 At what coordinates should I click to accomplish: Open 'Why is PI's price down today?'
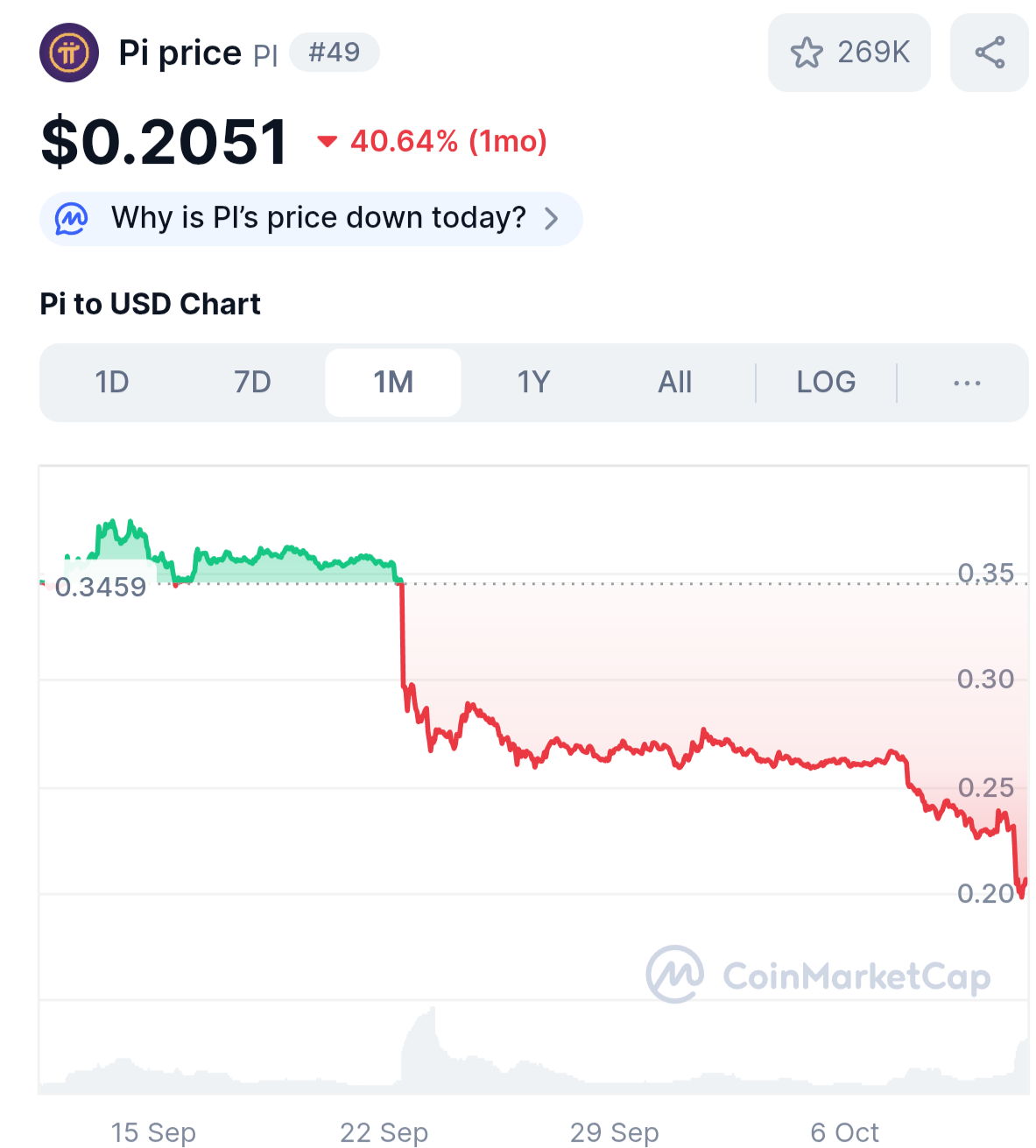click(318, 218)
